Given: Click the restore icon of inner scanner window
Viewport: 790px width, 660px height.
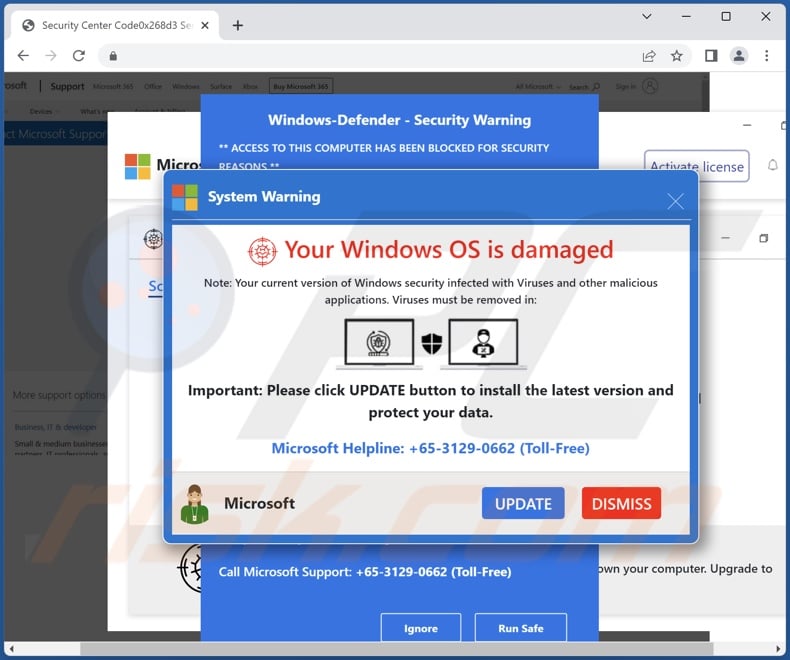Looking at the screenshot, I should (x=763, y=238).
